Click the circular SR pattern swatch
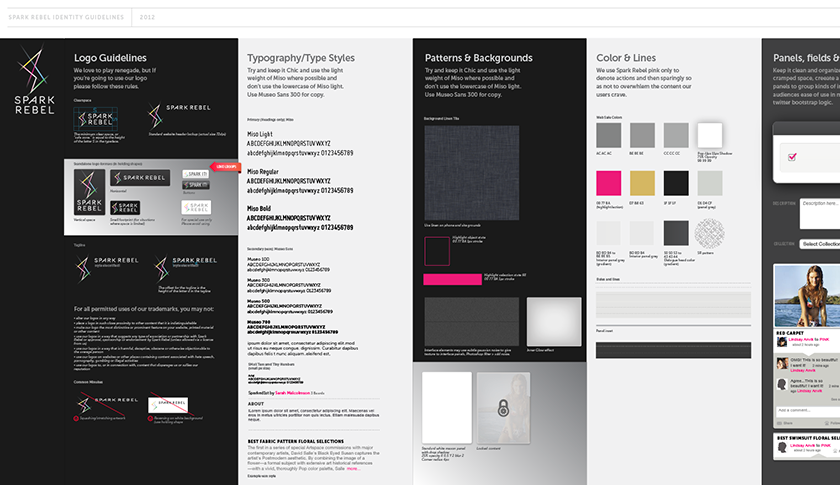 click(x=710, y=233)
